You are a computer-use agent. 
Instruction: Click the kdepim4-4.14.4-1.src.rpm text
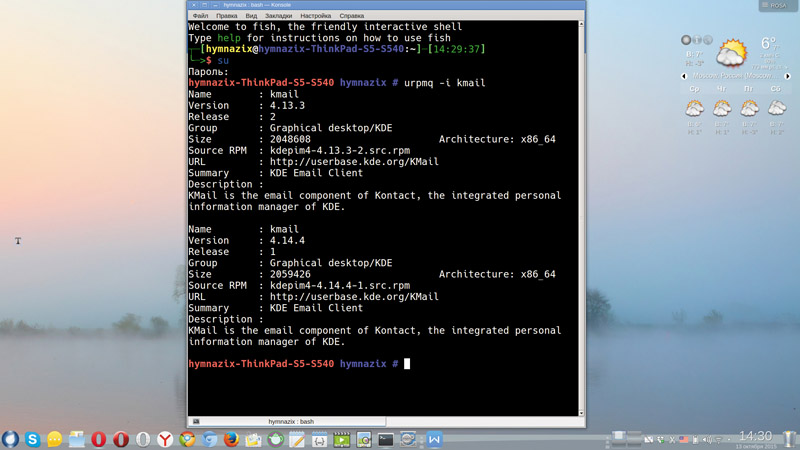coord(340,286)
